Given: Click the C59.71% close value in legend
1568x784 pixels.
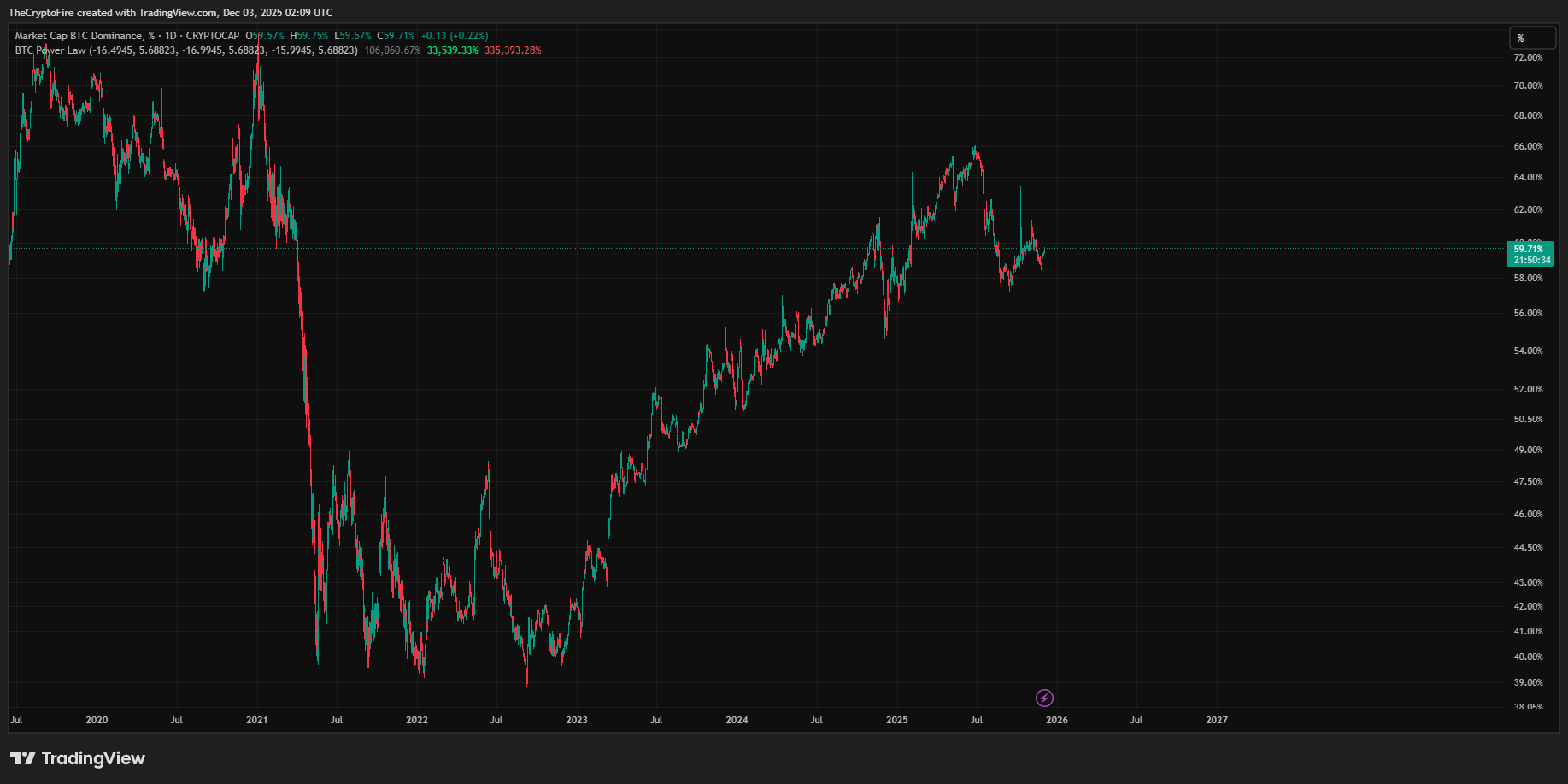Looking at the screenshot, I should [x=396, y=36].
